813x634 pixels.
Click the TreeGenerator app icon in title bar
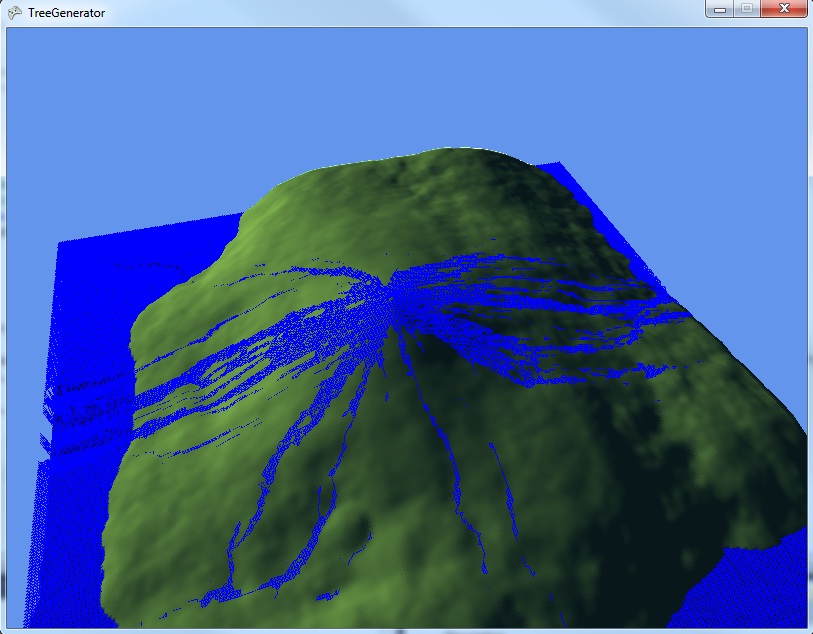click(14, 12)
